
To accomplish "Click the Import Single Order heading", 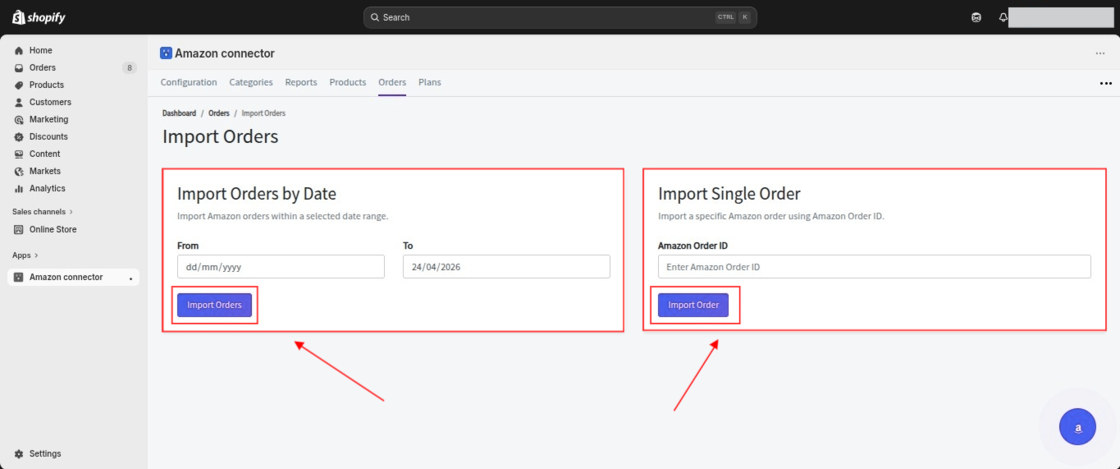I will [729, 194].
